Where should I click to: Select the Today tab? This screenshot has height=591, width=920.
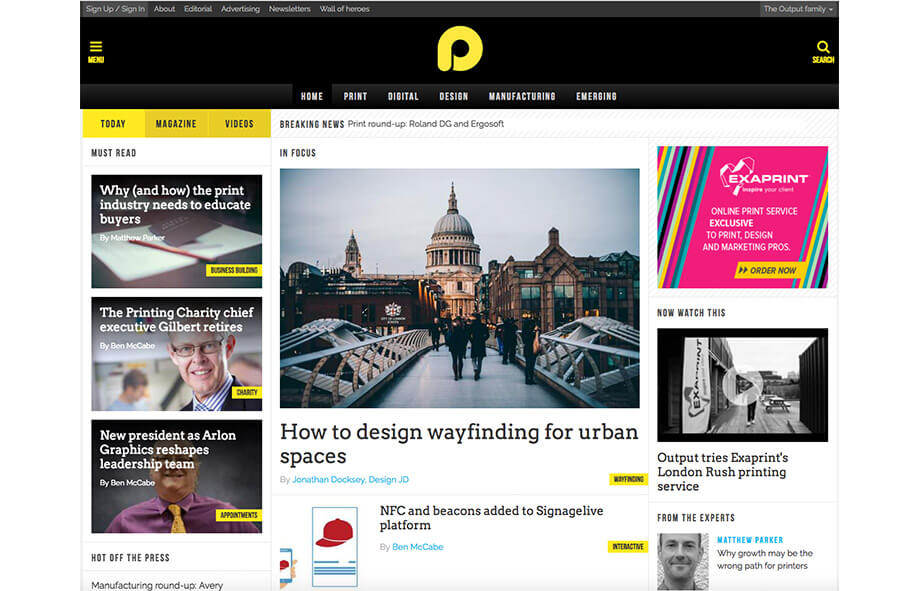113,123
